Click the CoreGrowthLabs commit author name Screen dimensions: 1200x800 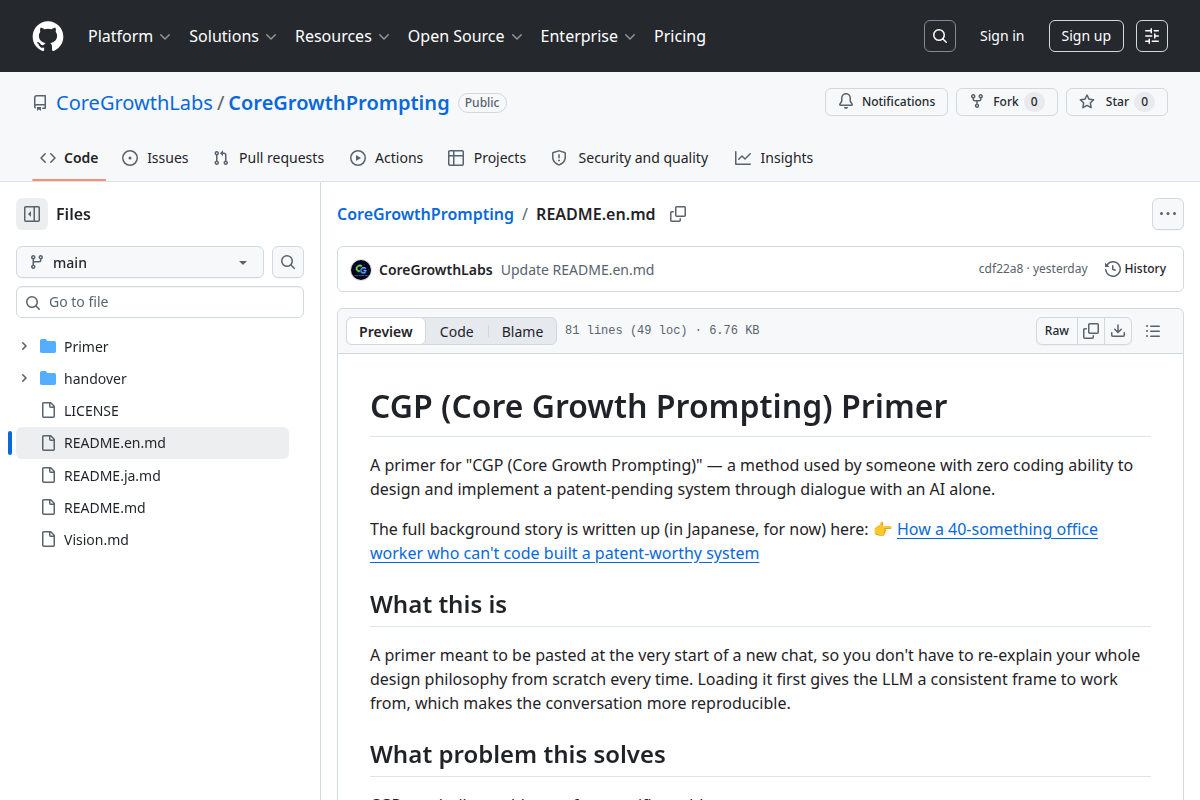tap(436, 270)
